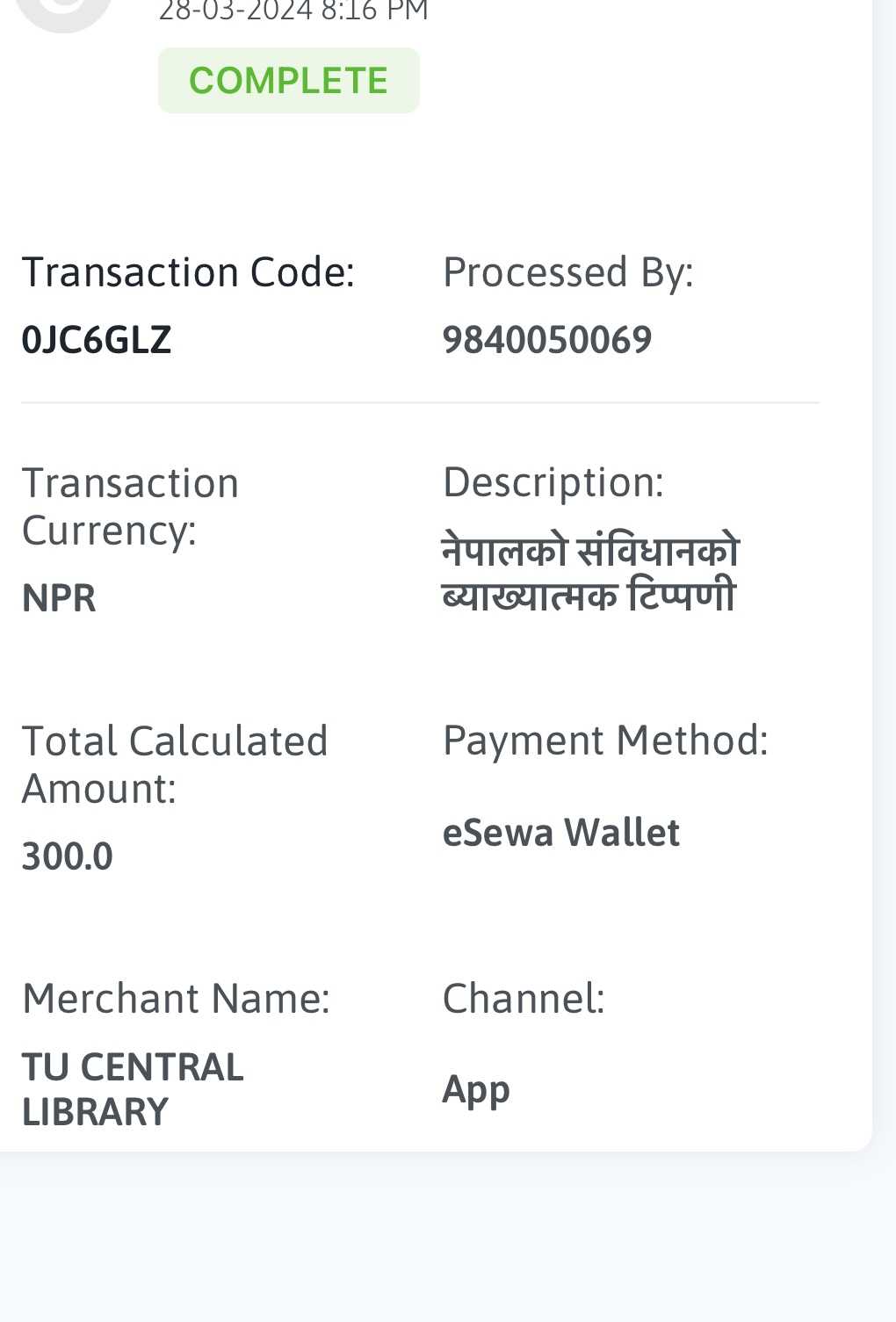Tap the Processed By label
The width and height of the screenshot is (896, 1322).
[x=568, y=272]
